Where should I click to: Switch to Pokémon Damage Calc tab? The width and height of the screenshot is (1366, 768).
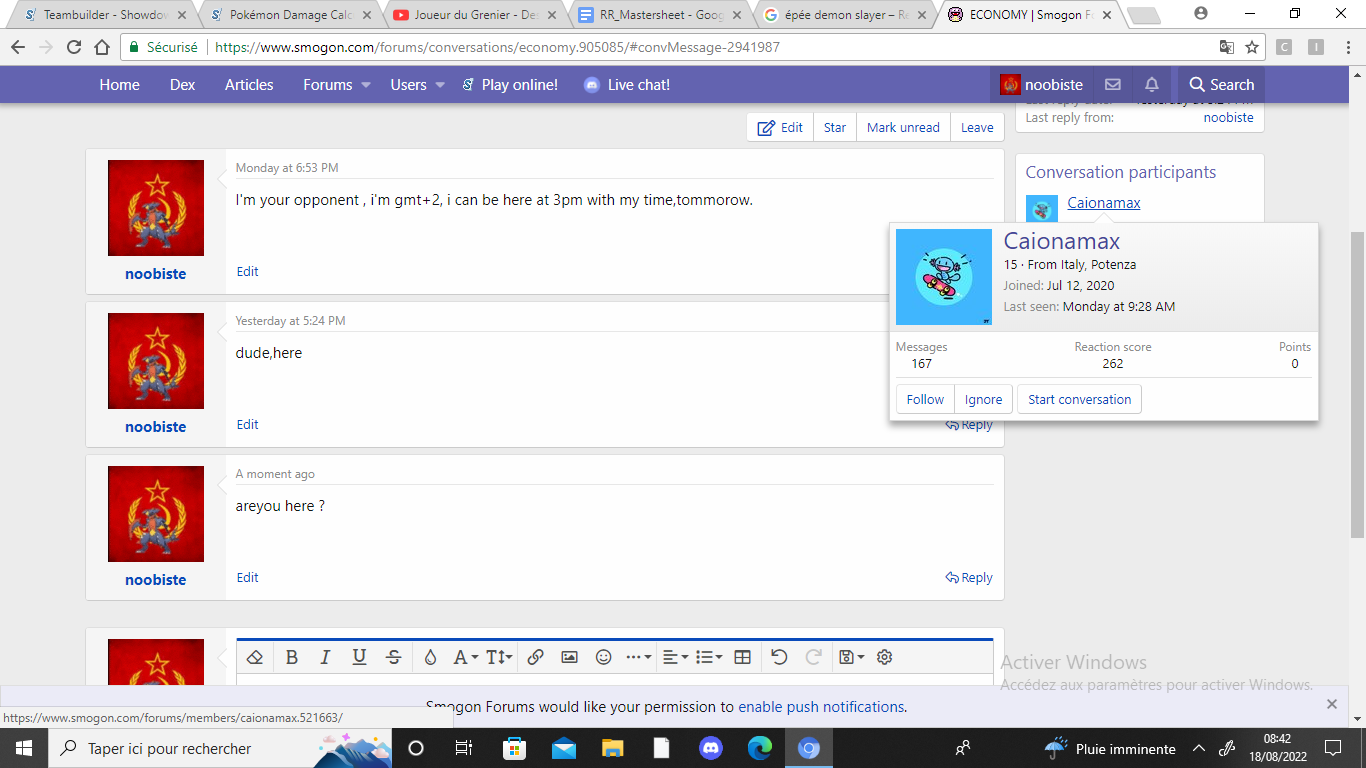click(290, 15)
